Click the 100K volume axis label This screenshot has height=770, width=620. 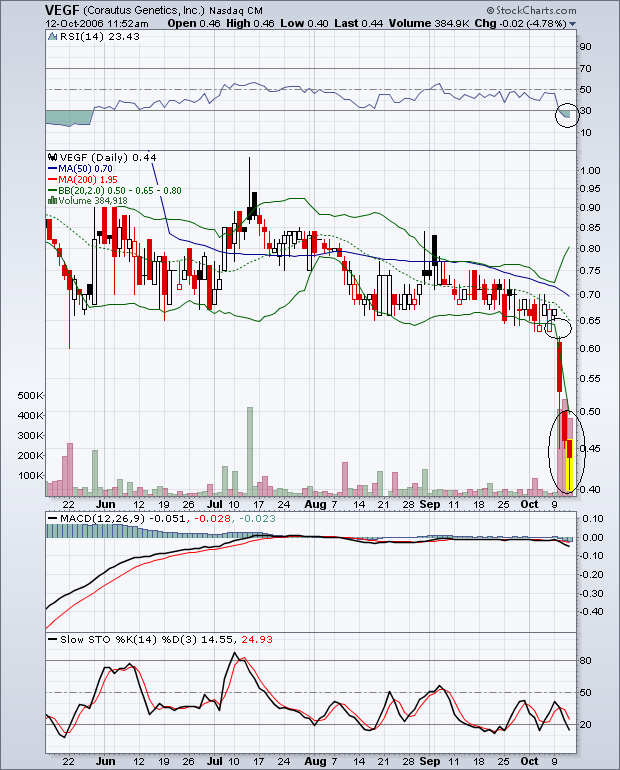click(30, 475)
